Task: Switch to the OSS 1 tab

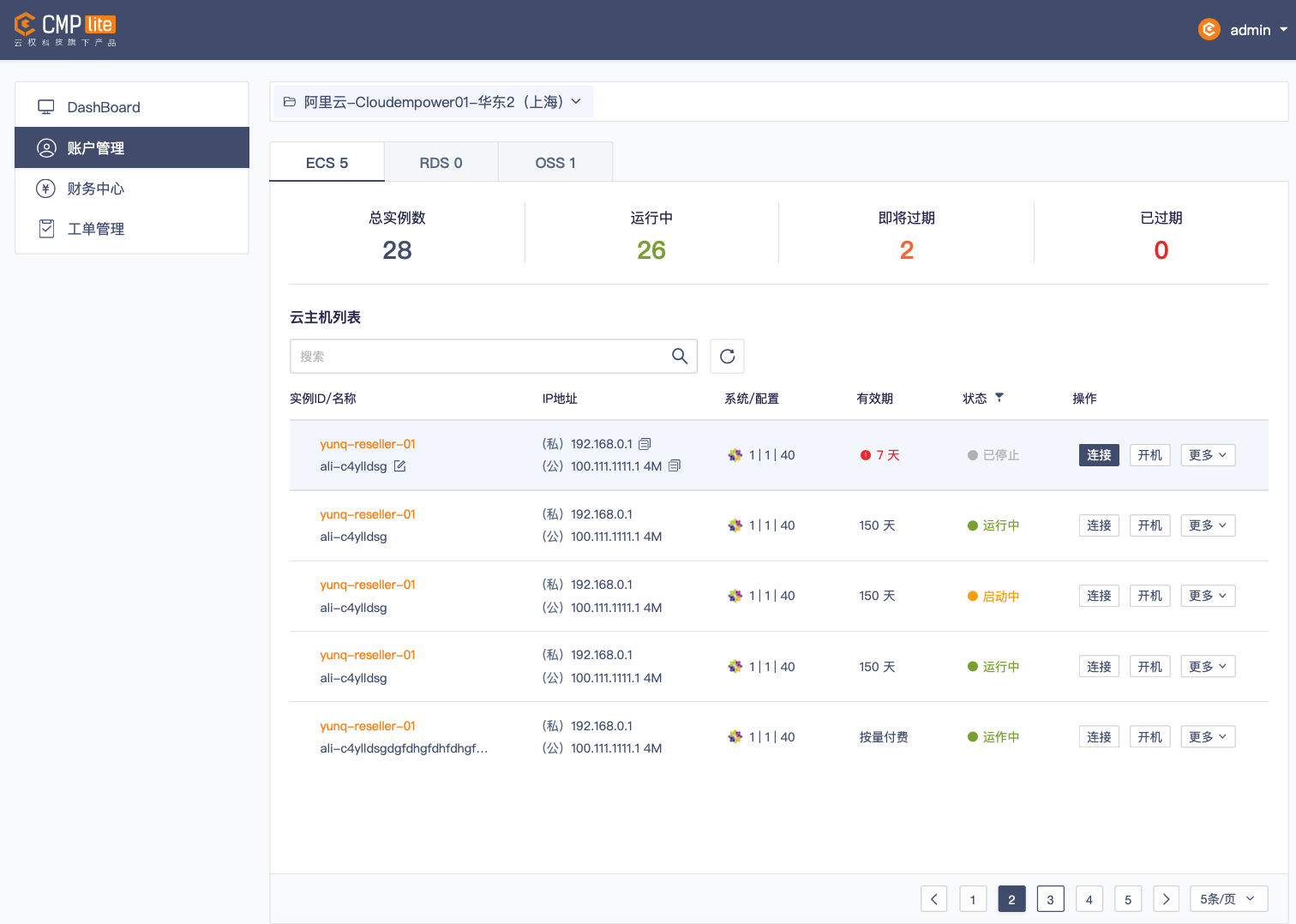Action: pyautogui.click(x=555, y=163)
